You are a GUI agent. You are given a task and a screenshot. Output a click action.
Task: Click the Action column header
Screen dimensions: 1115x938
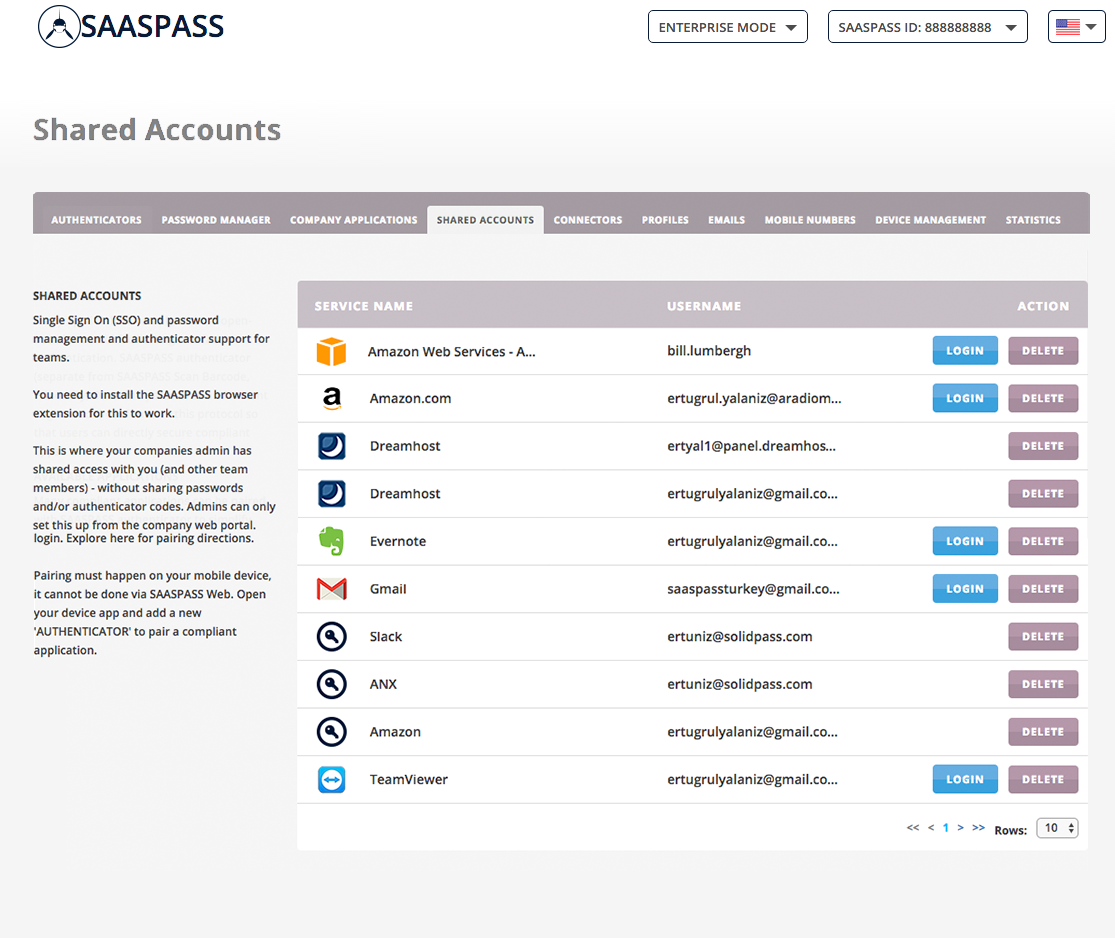pos(1043,307)
